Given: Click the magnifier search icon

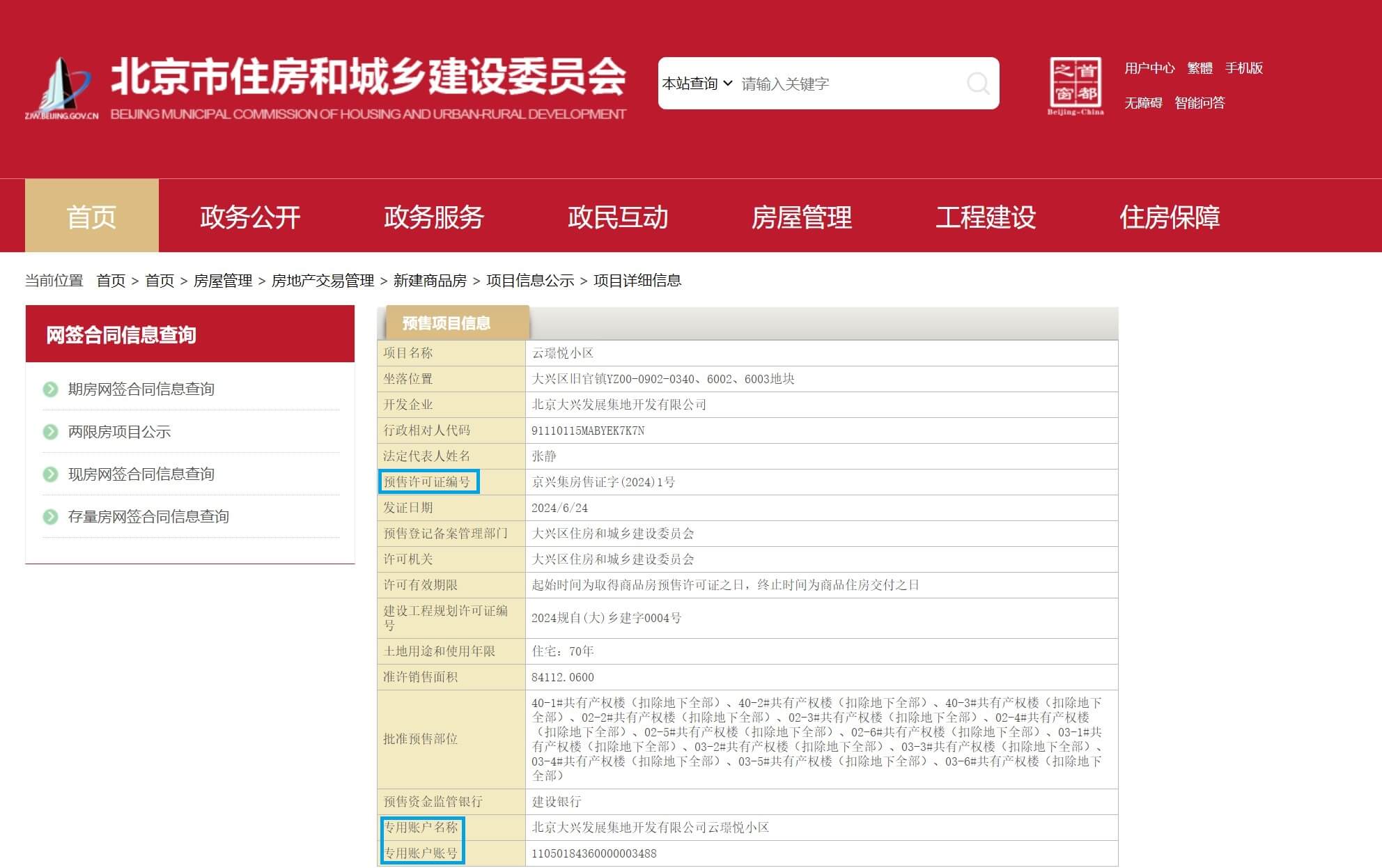Looking at the screenshot, I should [978, 84].
